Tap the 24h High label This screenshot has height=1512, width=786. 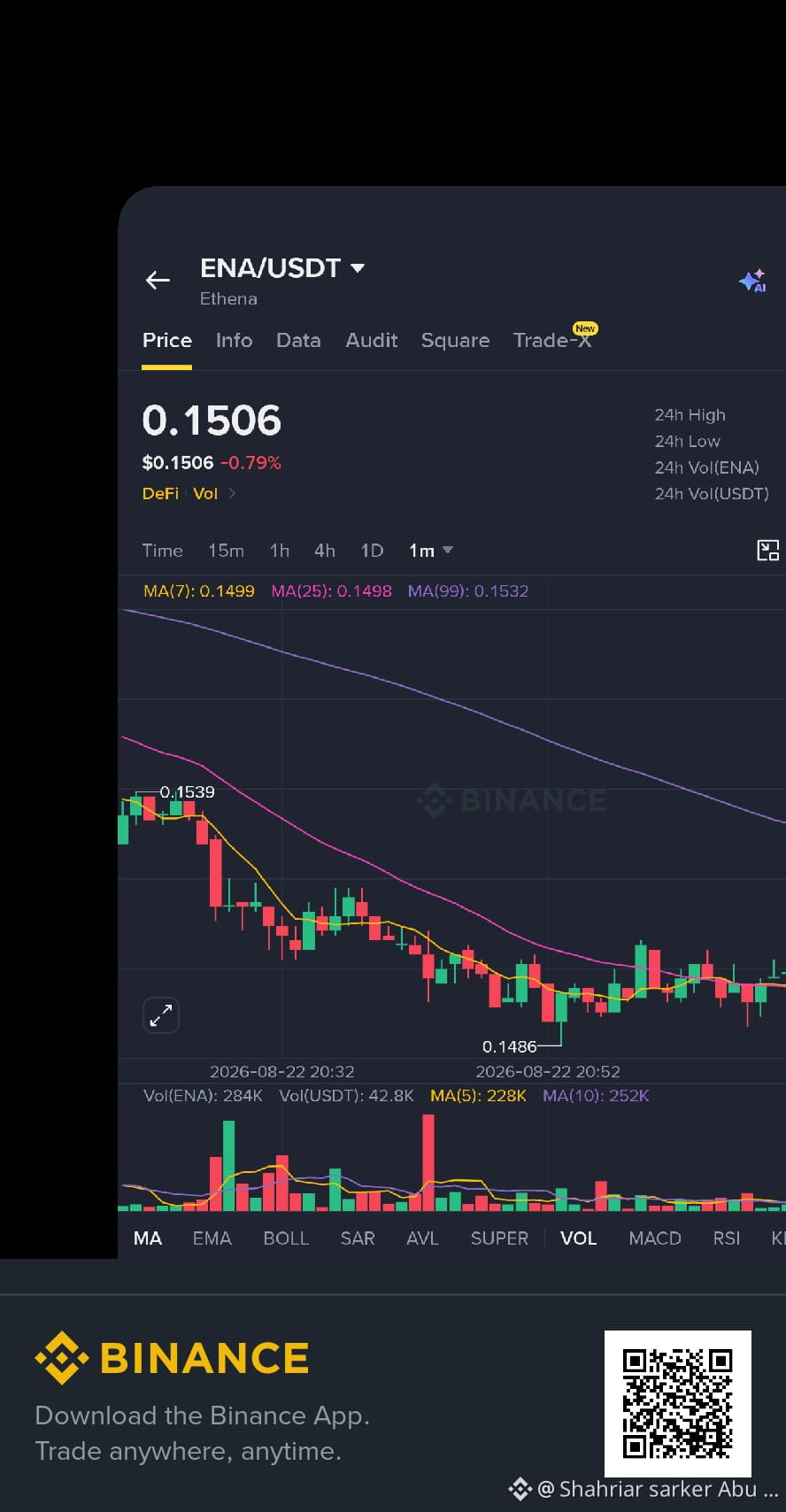[690, 415]
